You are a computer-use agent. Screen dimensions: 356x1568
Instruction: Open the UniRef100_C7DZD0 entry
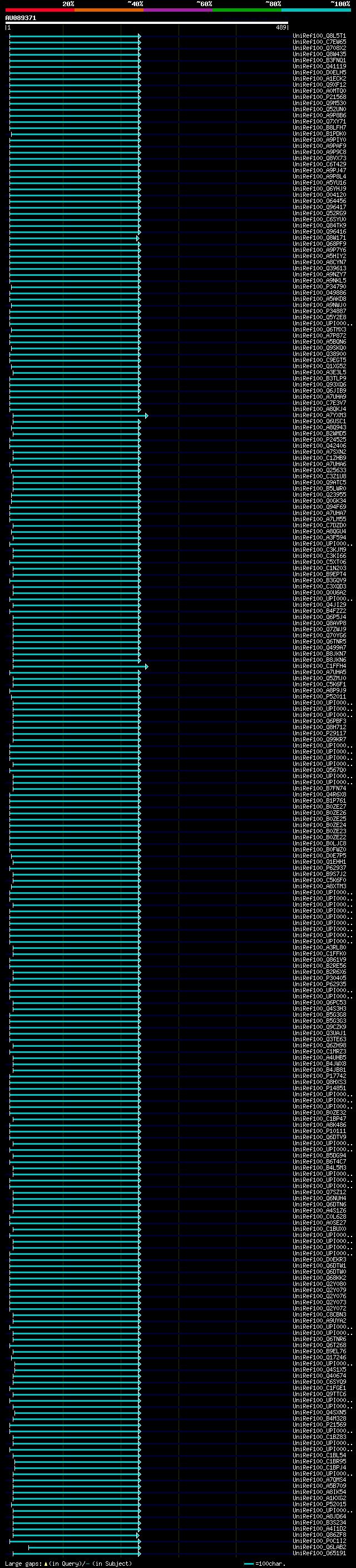(319, 526)
